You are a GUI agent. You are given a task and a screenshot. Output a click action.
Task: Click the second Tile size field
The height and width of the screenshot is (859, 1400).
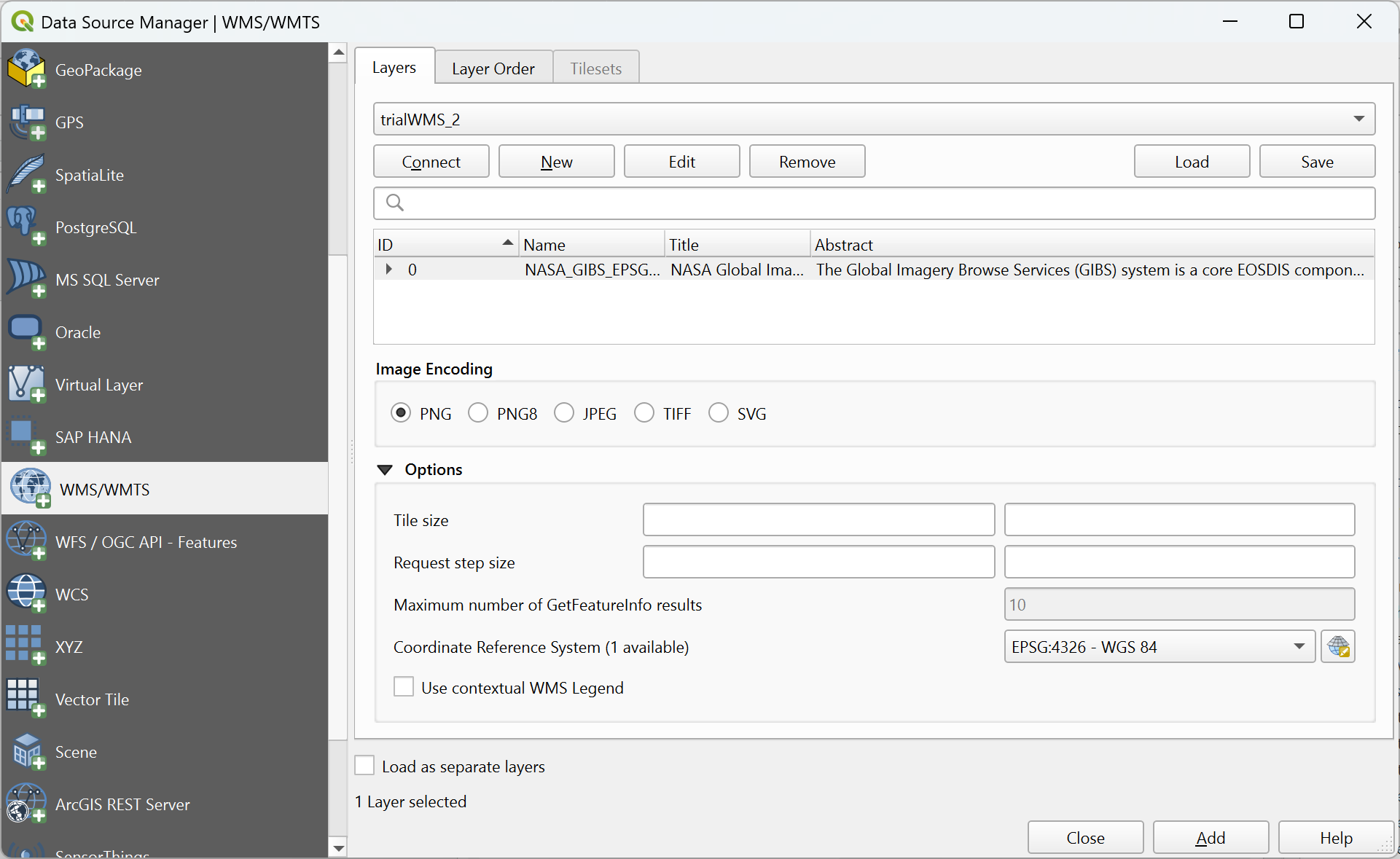pos(1180,519)
